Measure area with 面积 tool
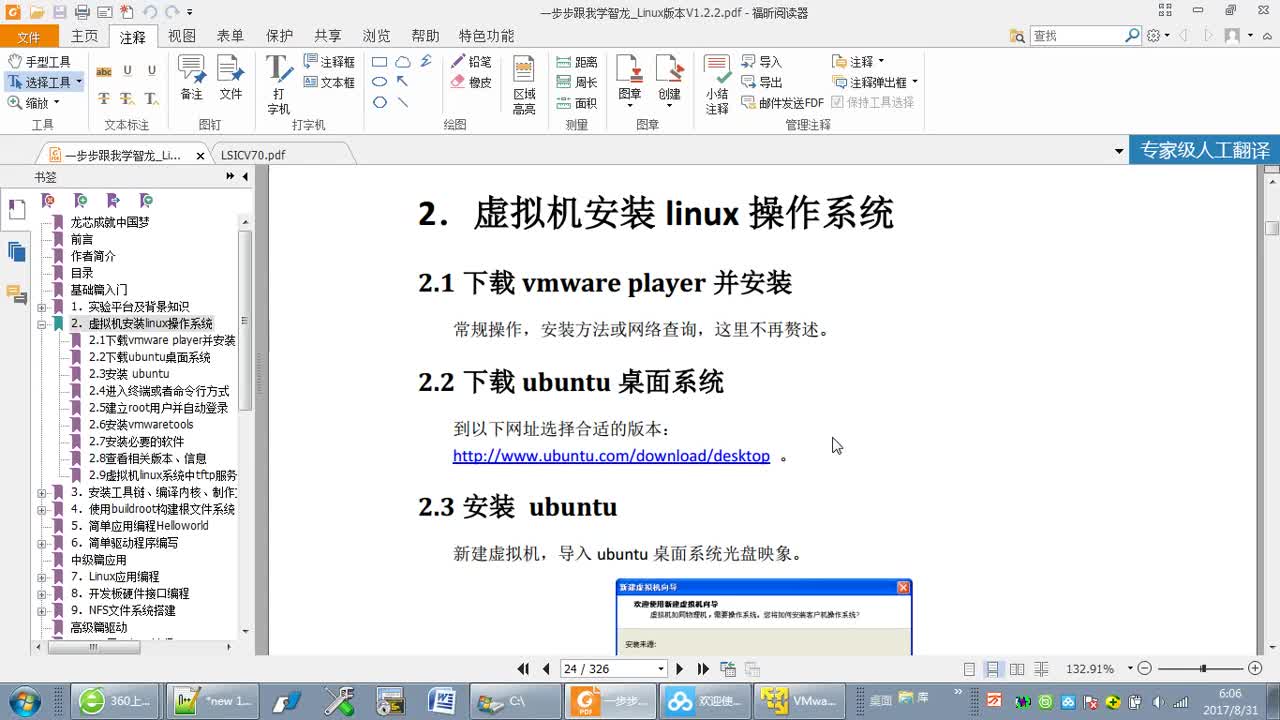 (x=577, y=102)
